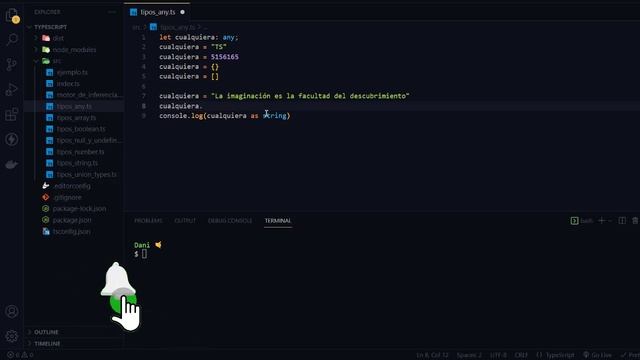Screen dimensions: 640x360
Task: Open package.json in the explorer
Action: click(72, 220)
